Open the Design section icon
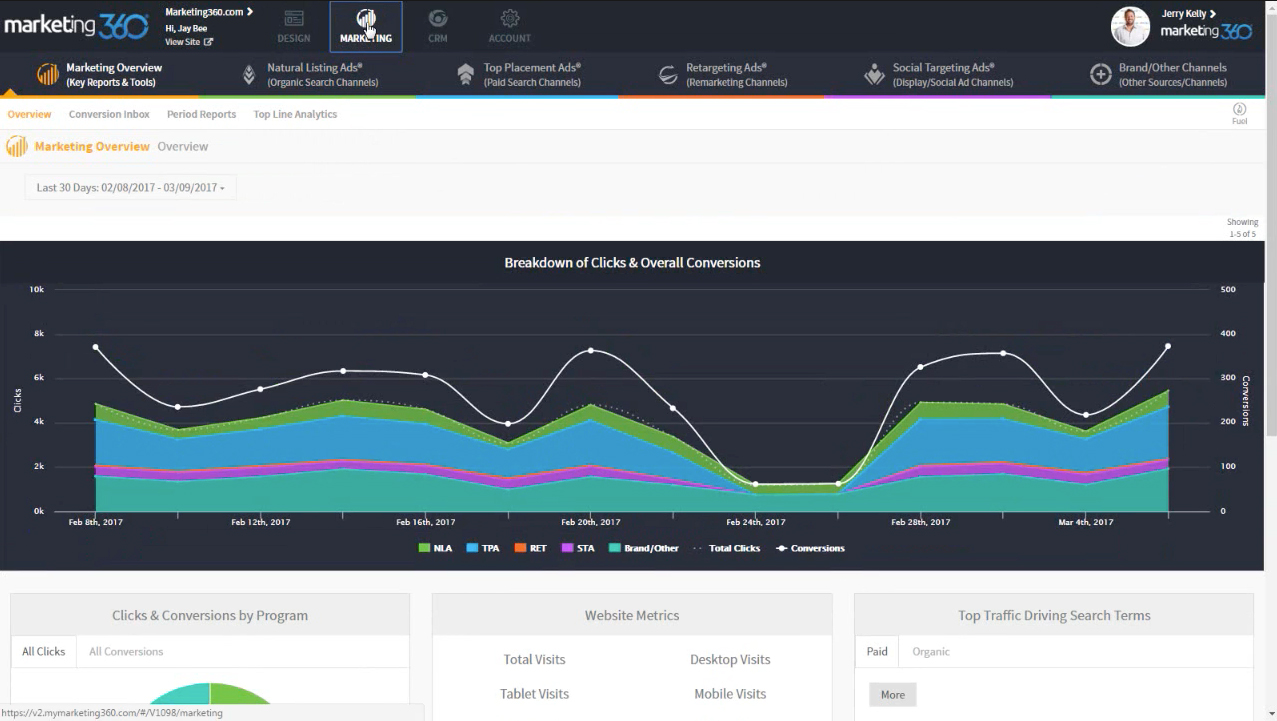This screenshot has width=1277, height=721. coord(294,18)
